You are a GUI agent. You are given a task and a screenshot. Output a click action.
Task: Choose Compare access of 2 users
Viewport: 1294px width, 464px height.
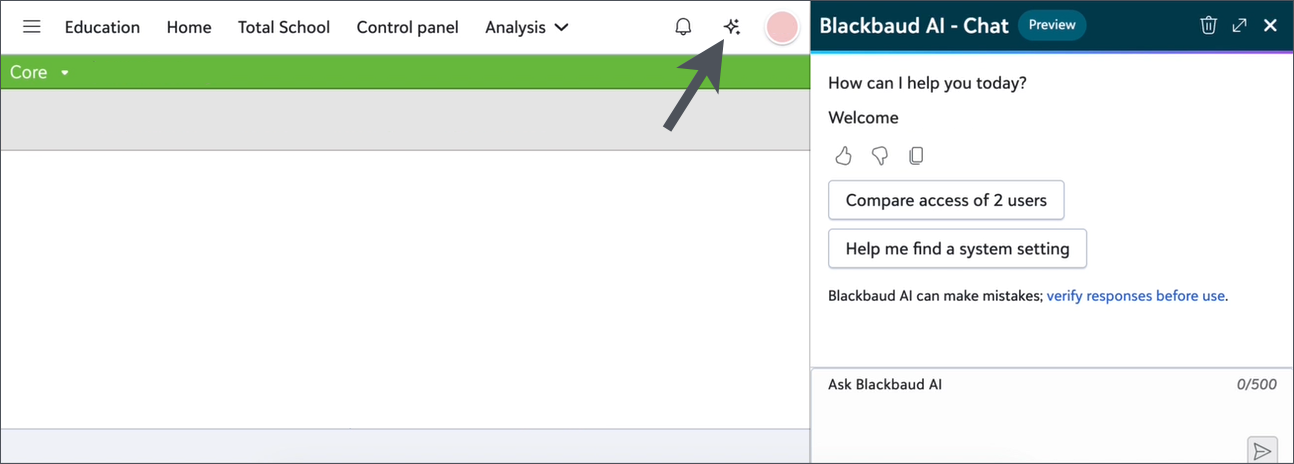click(946, 200)
